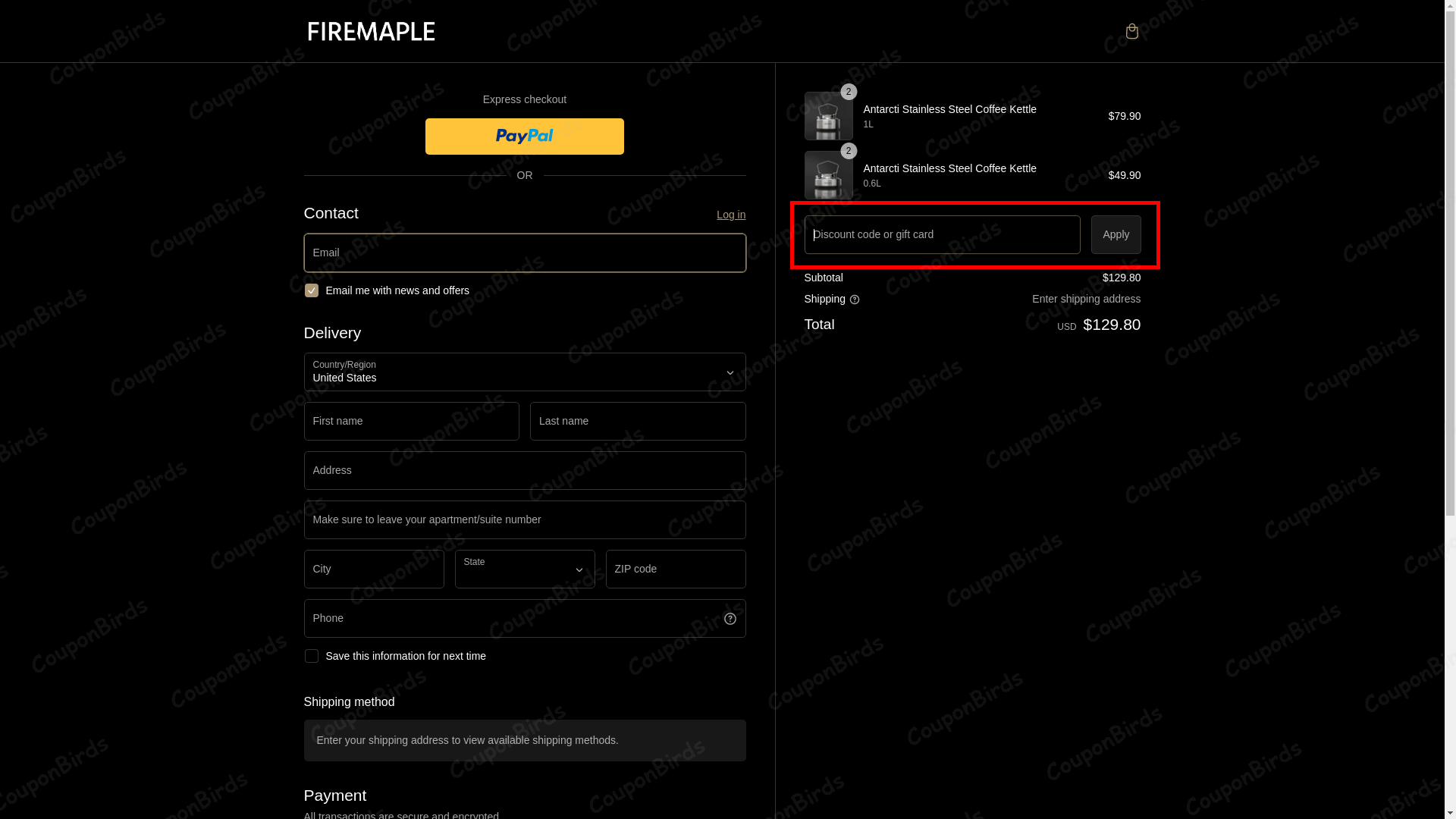This screenshot has width=1456, height=819.
Task: Click the $79.90 price text
Action: (1124, 116)
